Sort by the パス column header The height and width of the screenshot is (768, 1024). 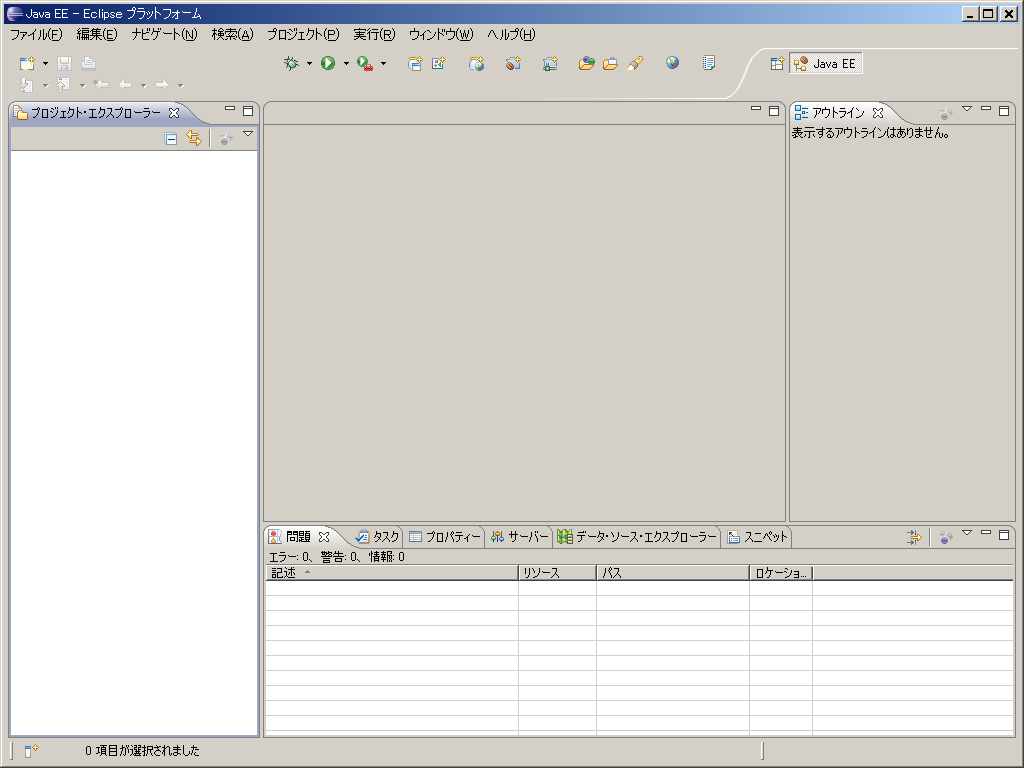(x=673, y=573)
